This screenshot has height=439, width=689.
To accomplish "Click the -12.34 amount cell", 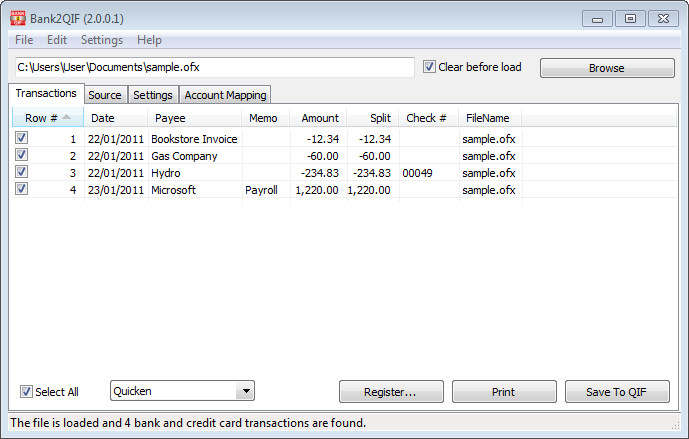I will point(323,139).
